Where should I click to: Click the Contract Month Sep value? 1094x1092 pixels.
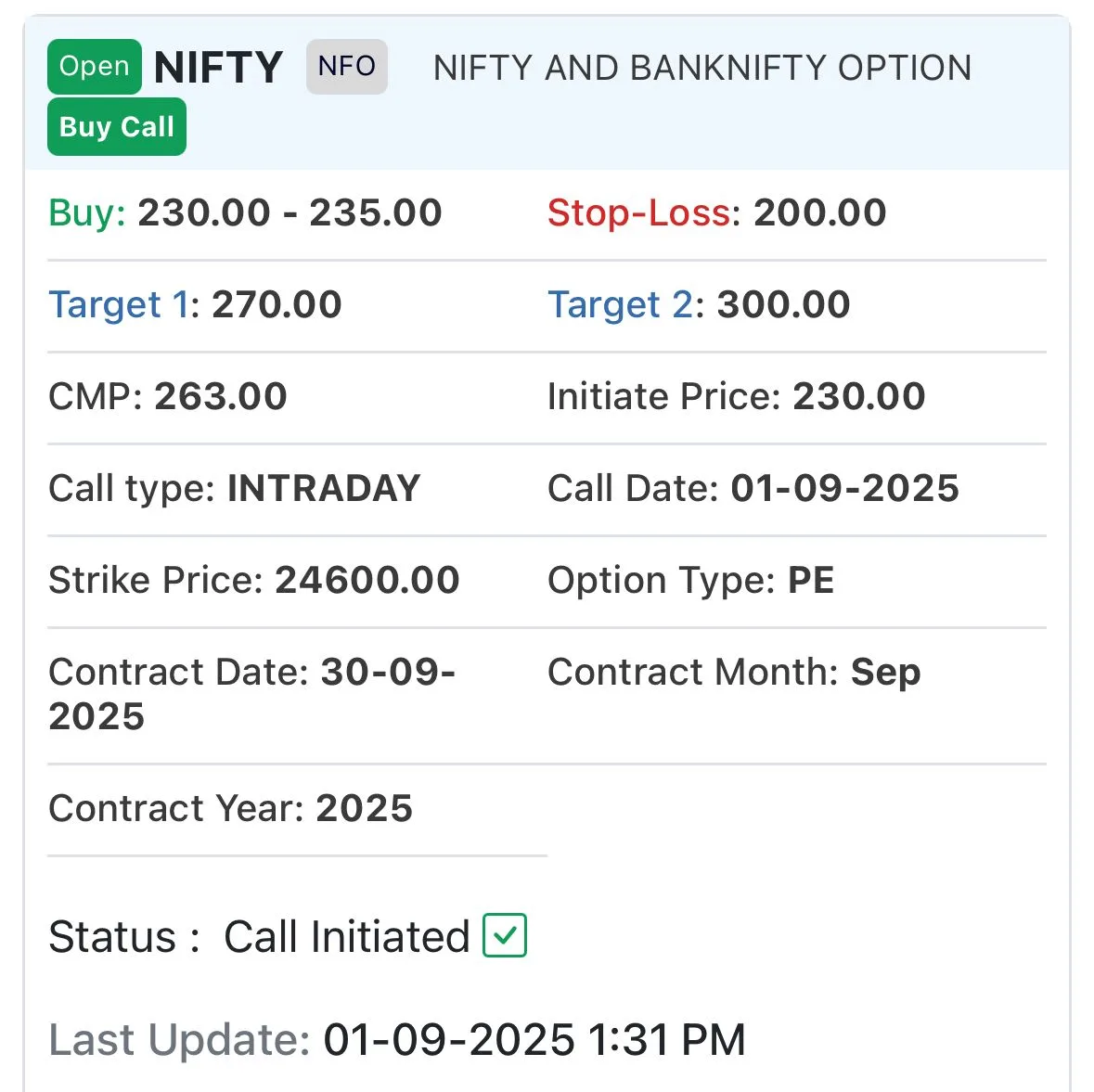click(x=885, y=673)
